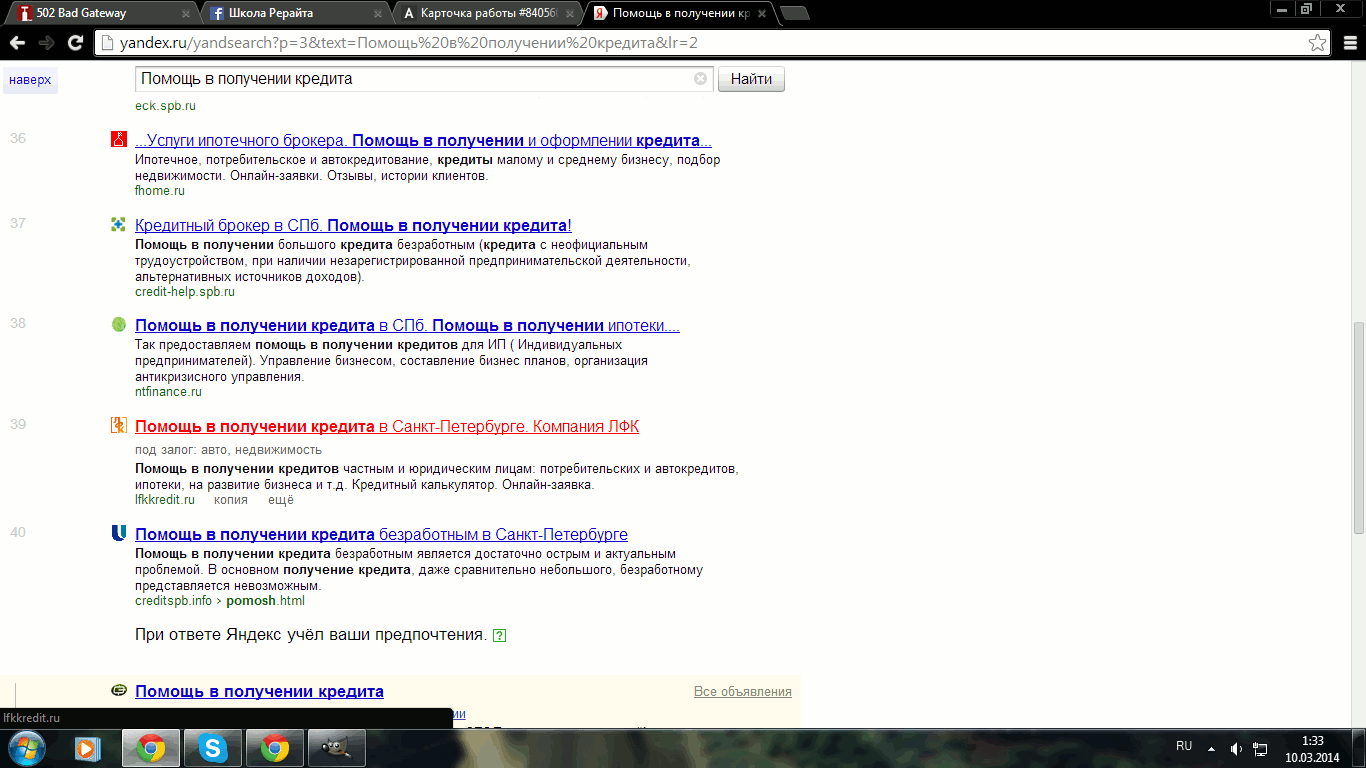The height and width of the screenshot is (768, 1366).
Task: Open GIMP from the taskbar
Action: click(x=337, y=748)
